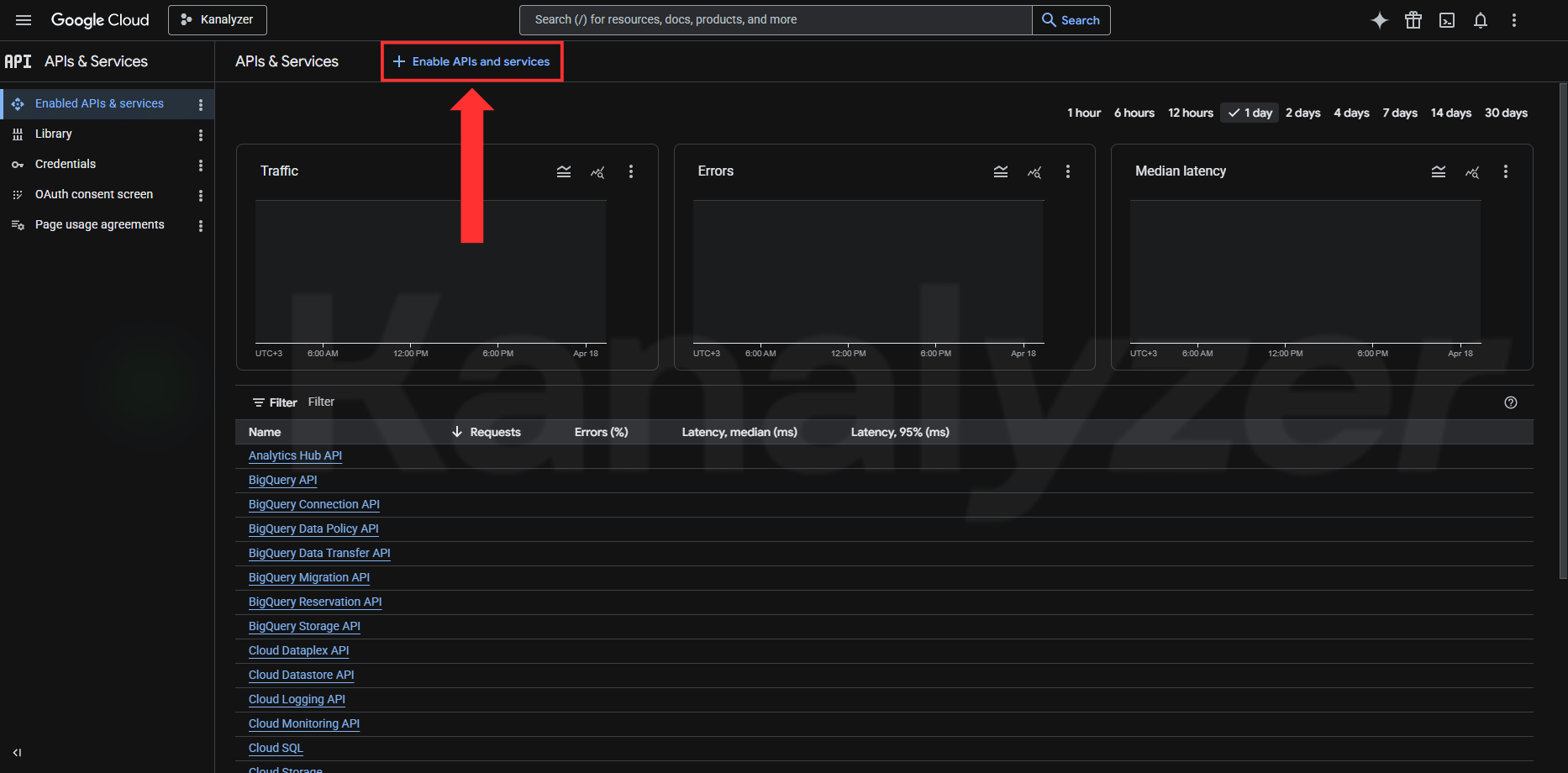Select the 6 hours time range
Screen dimensions: 1568x773
pyautogui.click(x=1134, y=113)
